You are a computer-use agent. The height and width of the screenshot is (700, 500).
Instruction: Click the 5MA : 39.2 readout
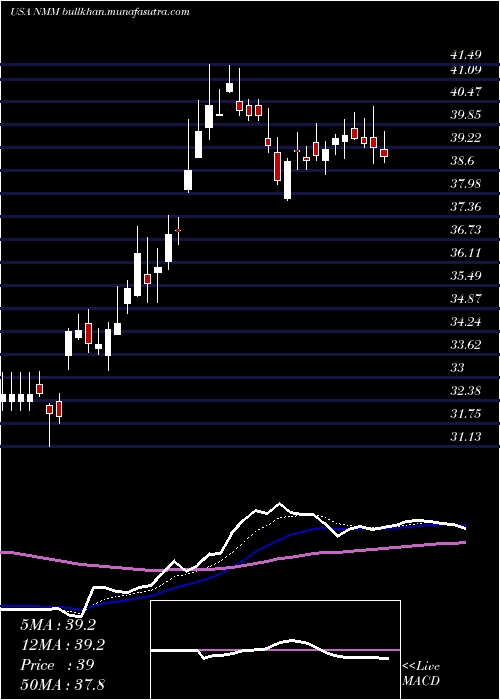tap(58, 625)
